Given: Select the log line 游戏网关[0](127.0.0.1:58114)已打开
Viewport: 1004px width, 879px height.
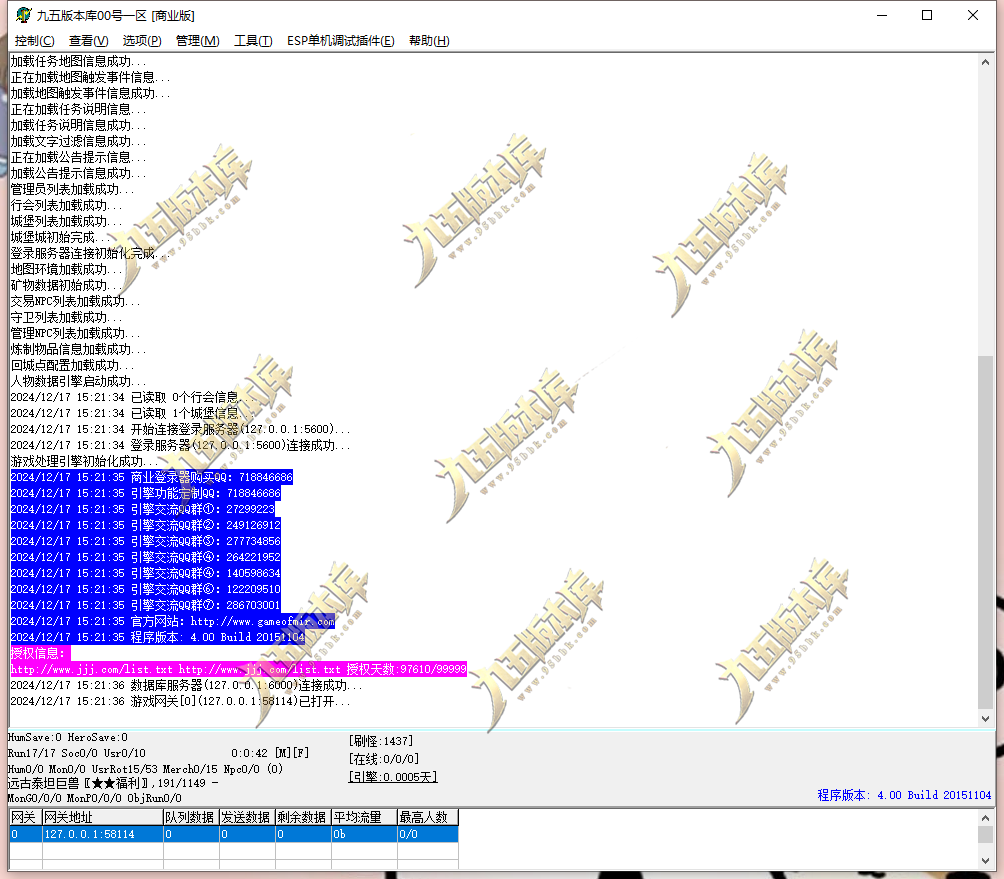Looking at the screenshot, I should [x=181, y=701].
